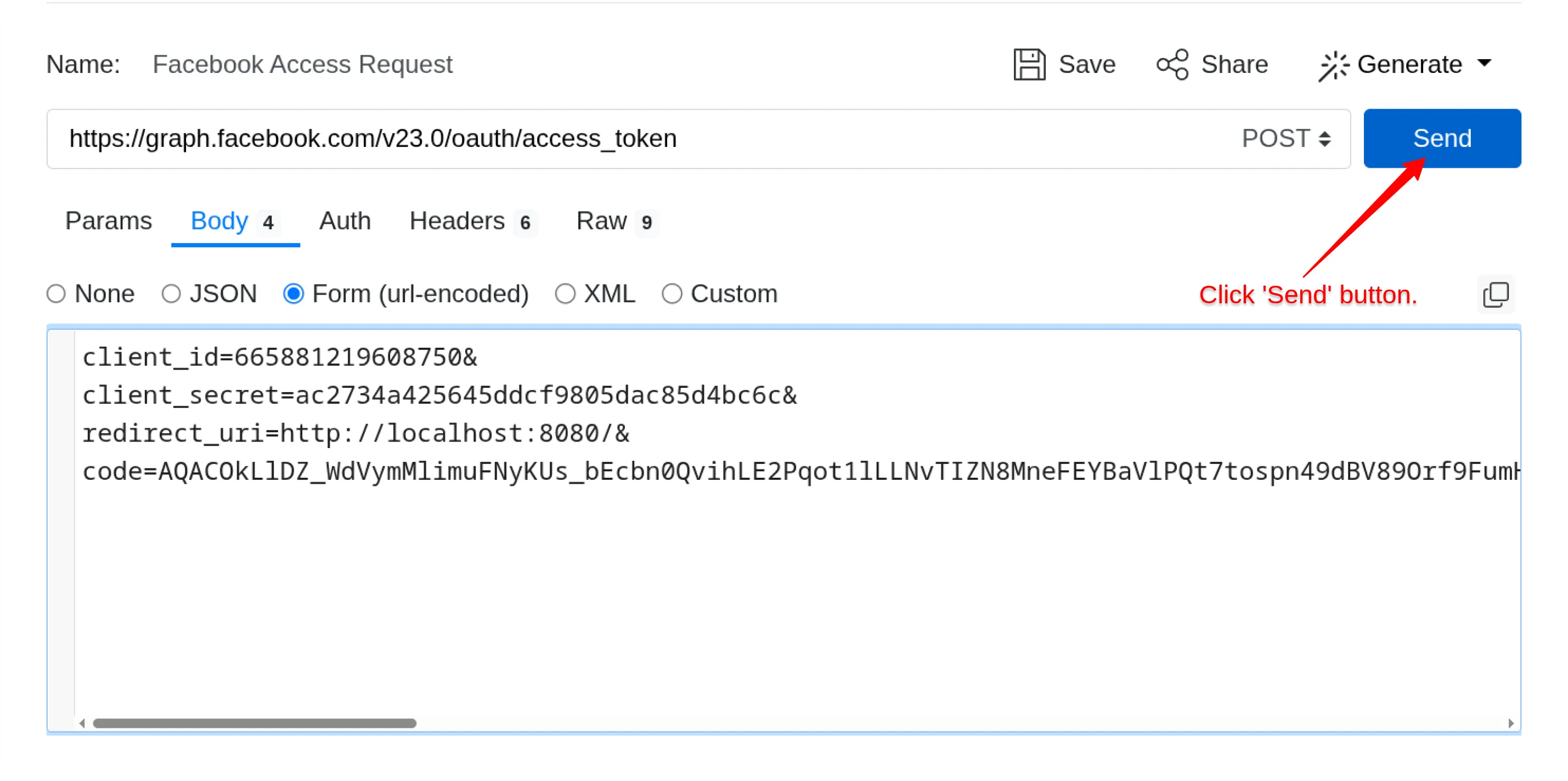The width and height of the screenshot is (1568, 781).
Task: Click the horizontal scrollbar thumb
Action: pos(255,723)
